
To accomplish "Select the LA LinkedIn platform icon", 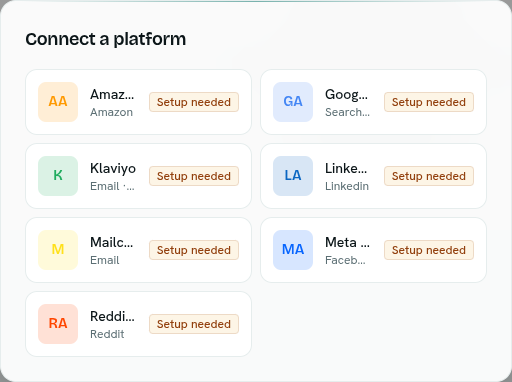I will point(293,176).
